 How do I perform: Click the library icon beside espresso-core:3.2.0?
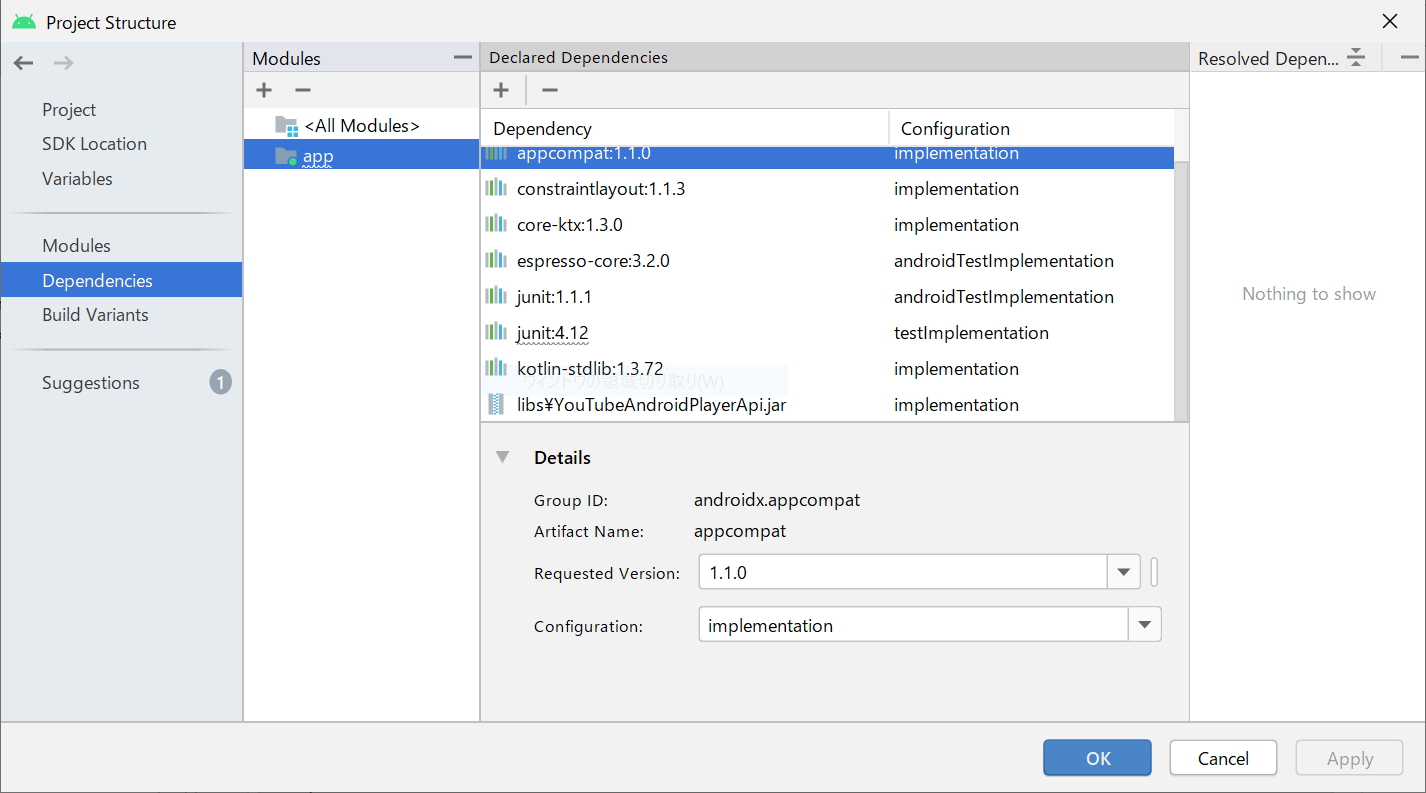(496, 260)
